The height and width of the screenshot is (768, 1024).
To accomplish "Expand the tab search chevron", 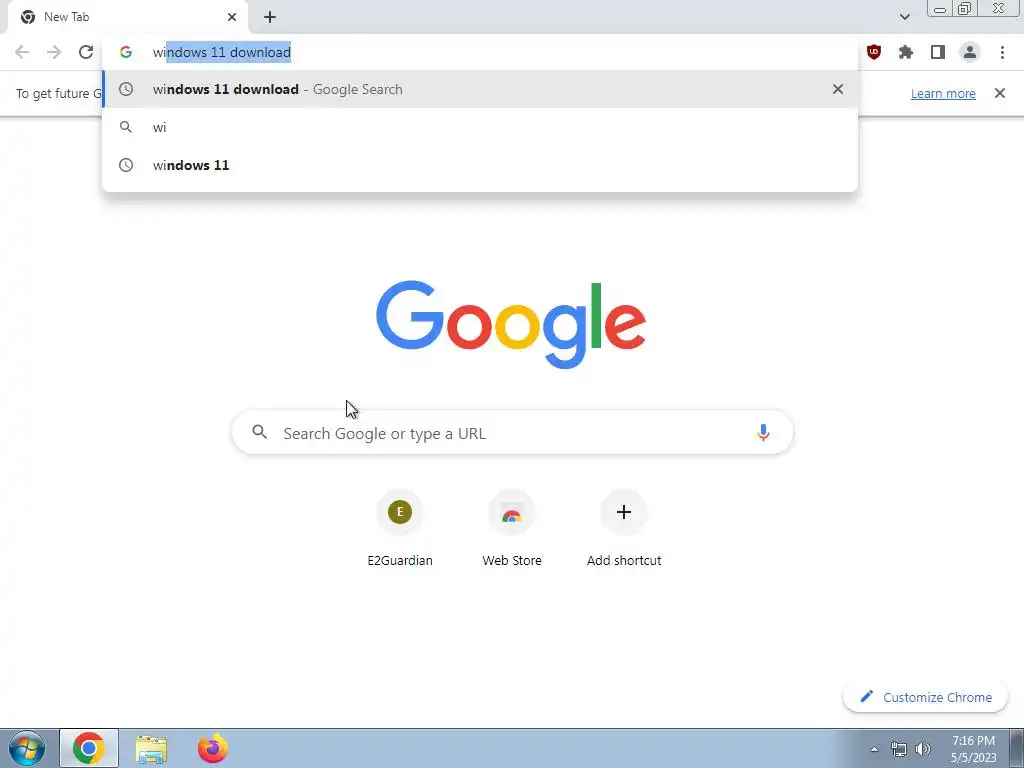I will (904, 17).
